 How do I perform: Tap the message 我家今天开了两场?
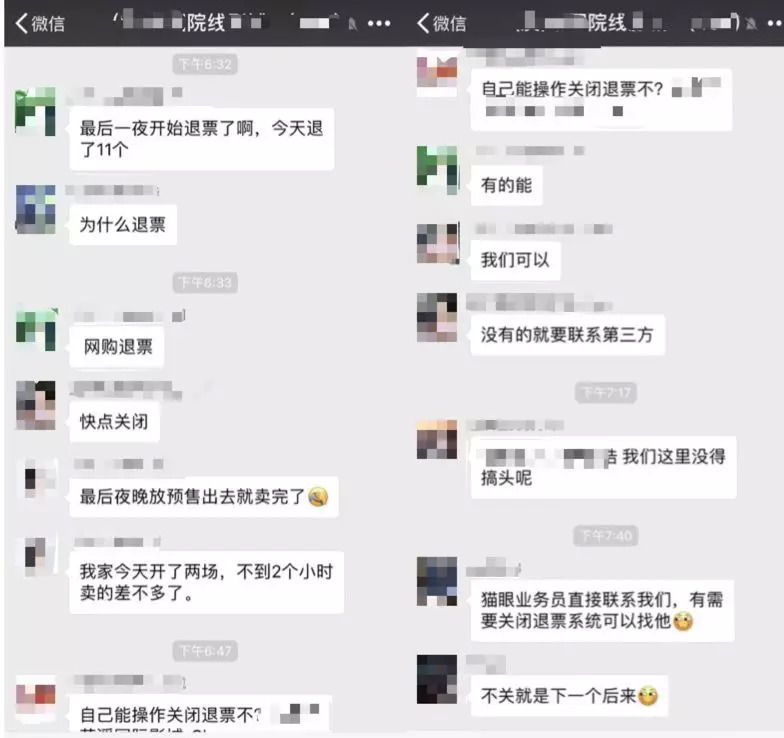(x=206, y=582)
